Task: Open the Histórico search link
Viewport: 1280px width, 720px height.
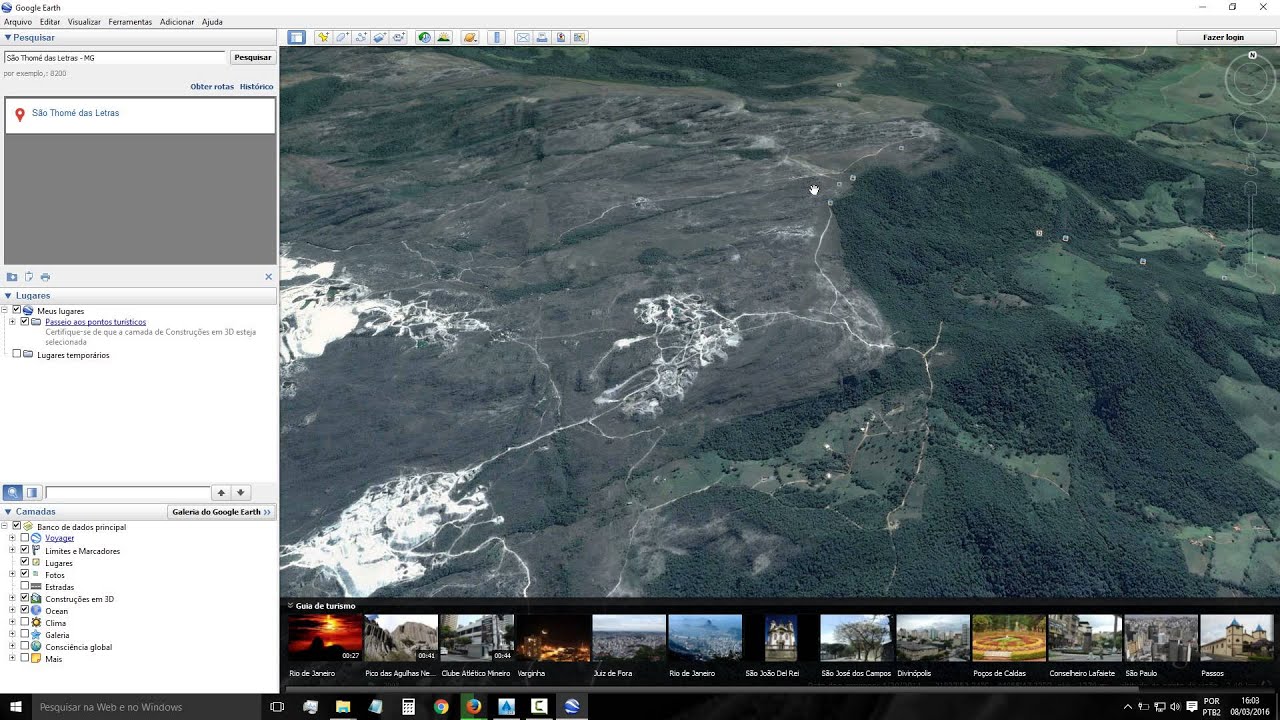Action: coord(256,86)
